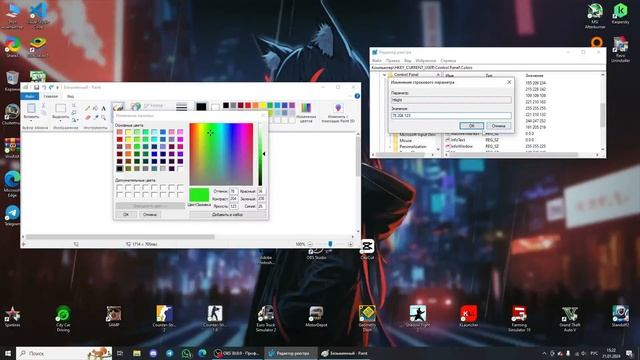Click Add to custom colors button
This screenshot has width=640, height=360.
(x=227, y=214)
